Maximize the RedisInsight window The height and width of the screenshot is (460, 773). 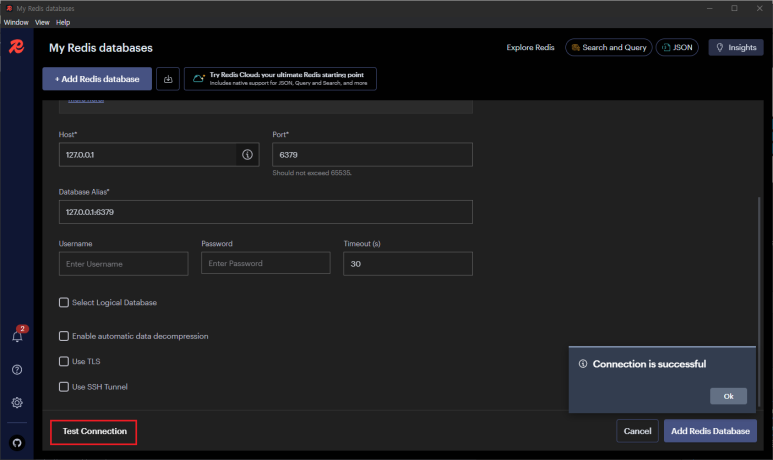pos(734,8)
